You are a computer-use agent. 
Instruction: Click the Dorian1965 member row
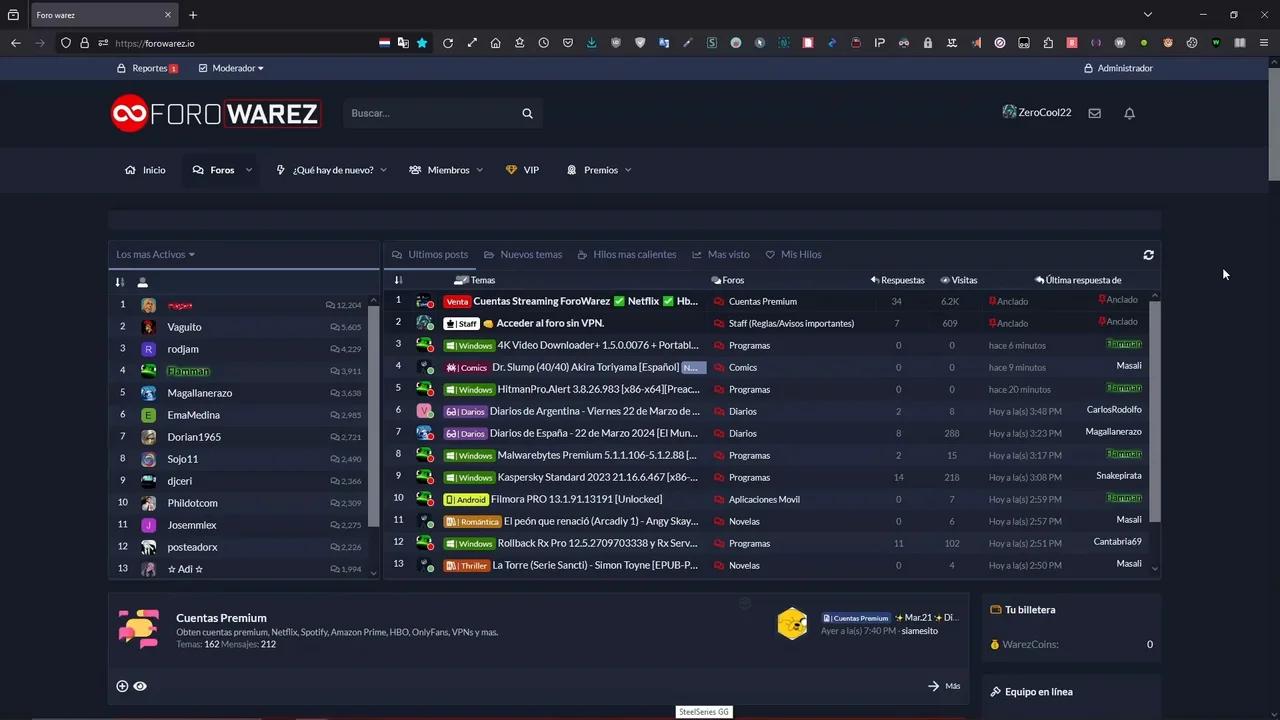(x=243, y=437)
